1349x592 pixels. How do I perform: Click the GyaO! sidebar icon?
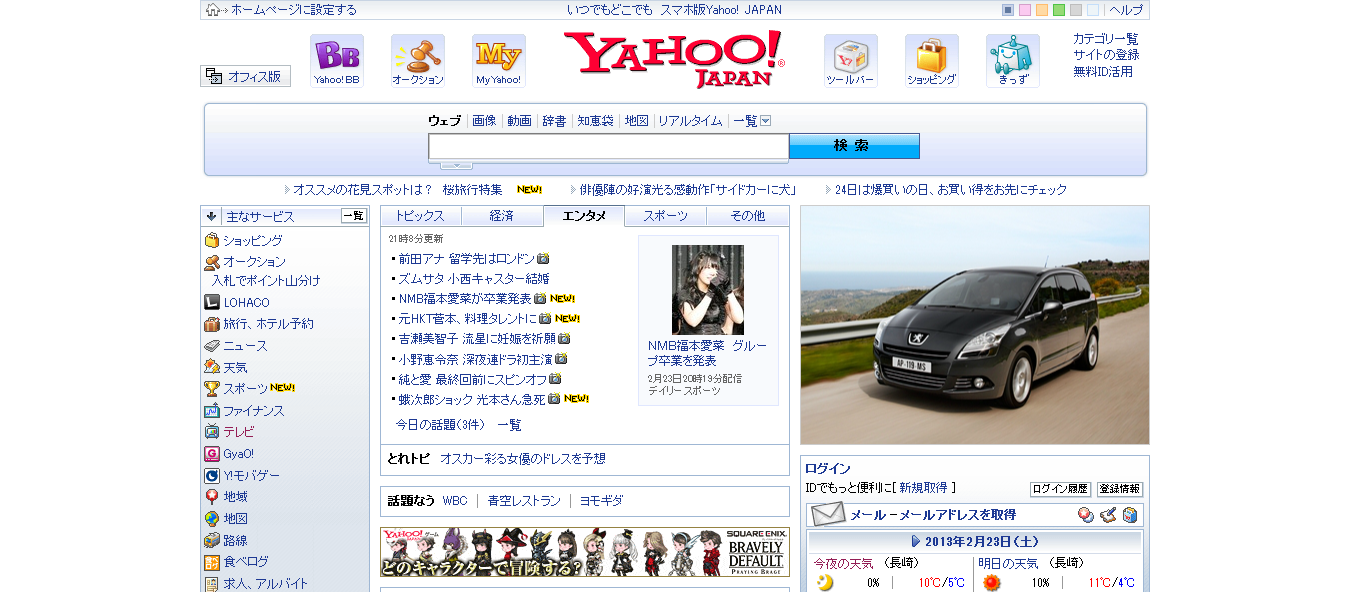coord(212,454)
